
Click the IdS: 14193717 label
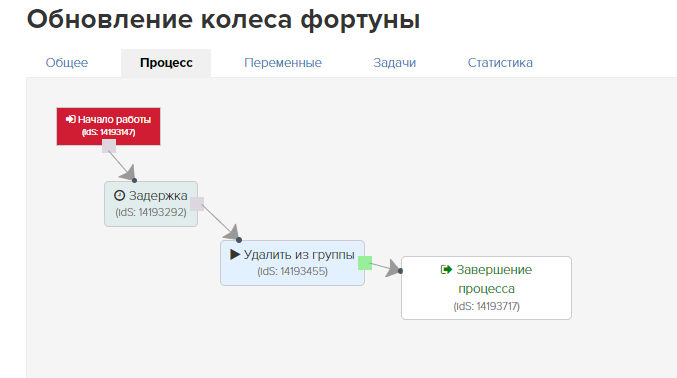(487, 306)
